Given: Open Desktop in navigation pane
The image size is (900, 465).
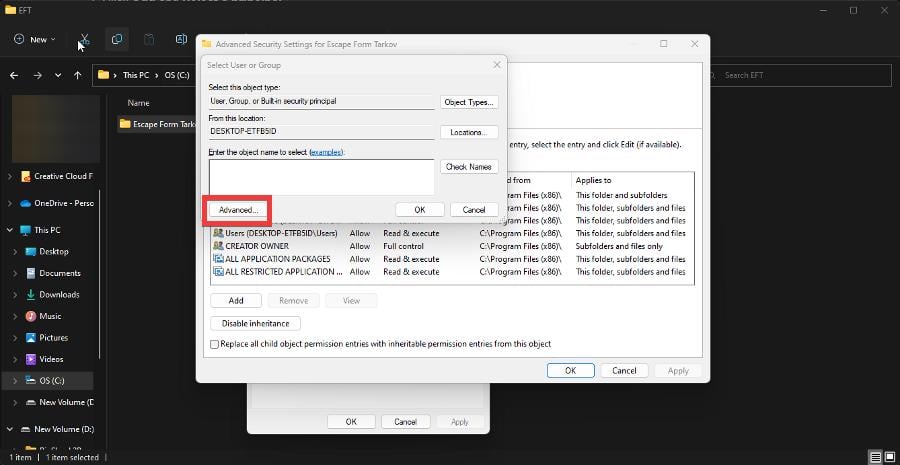Looking at the screenshot, I should click(x=47, y=252).
